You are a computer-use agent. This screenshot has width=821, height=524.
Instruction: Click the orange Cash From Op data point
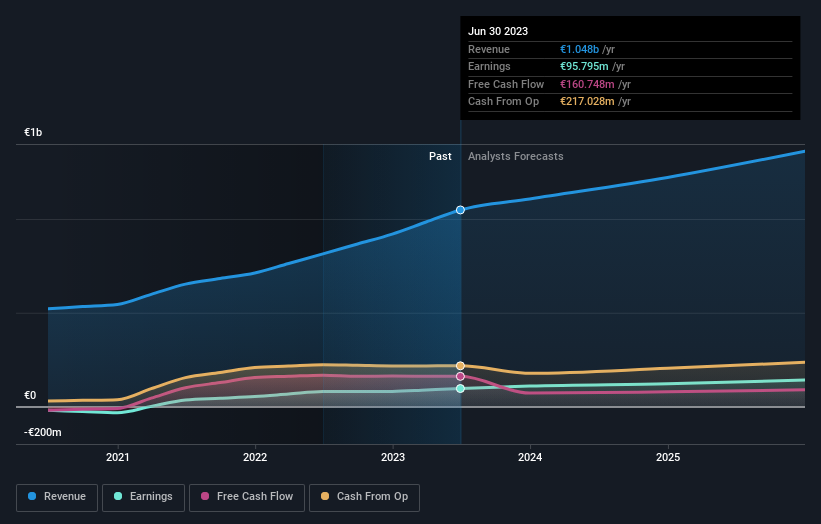coord(460,366)
